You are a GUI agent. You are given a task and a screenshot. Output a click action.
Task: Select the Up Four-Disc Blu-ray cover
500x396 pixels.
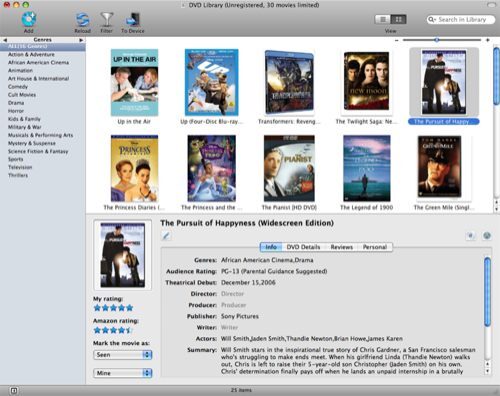212,82
